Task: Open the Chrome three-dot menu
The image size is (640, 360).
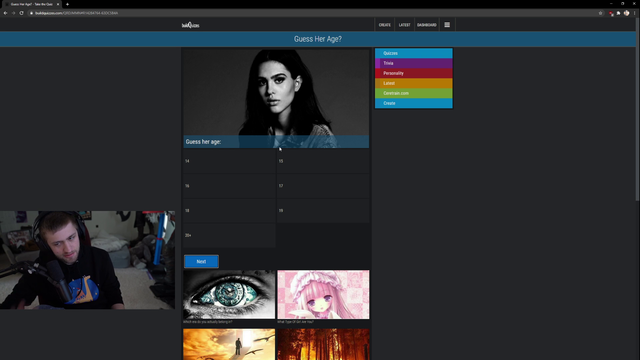Action: [x=634, y=13]
